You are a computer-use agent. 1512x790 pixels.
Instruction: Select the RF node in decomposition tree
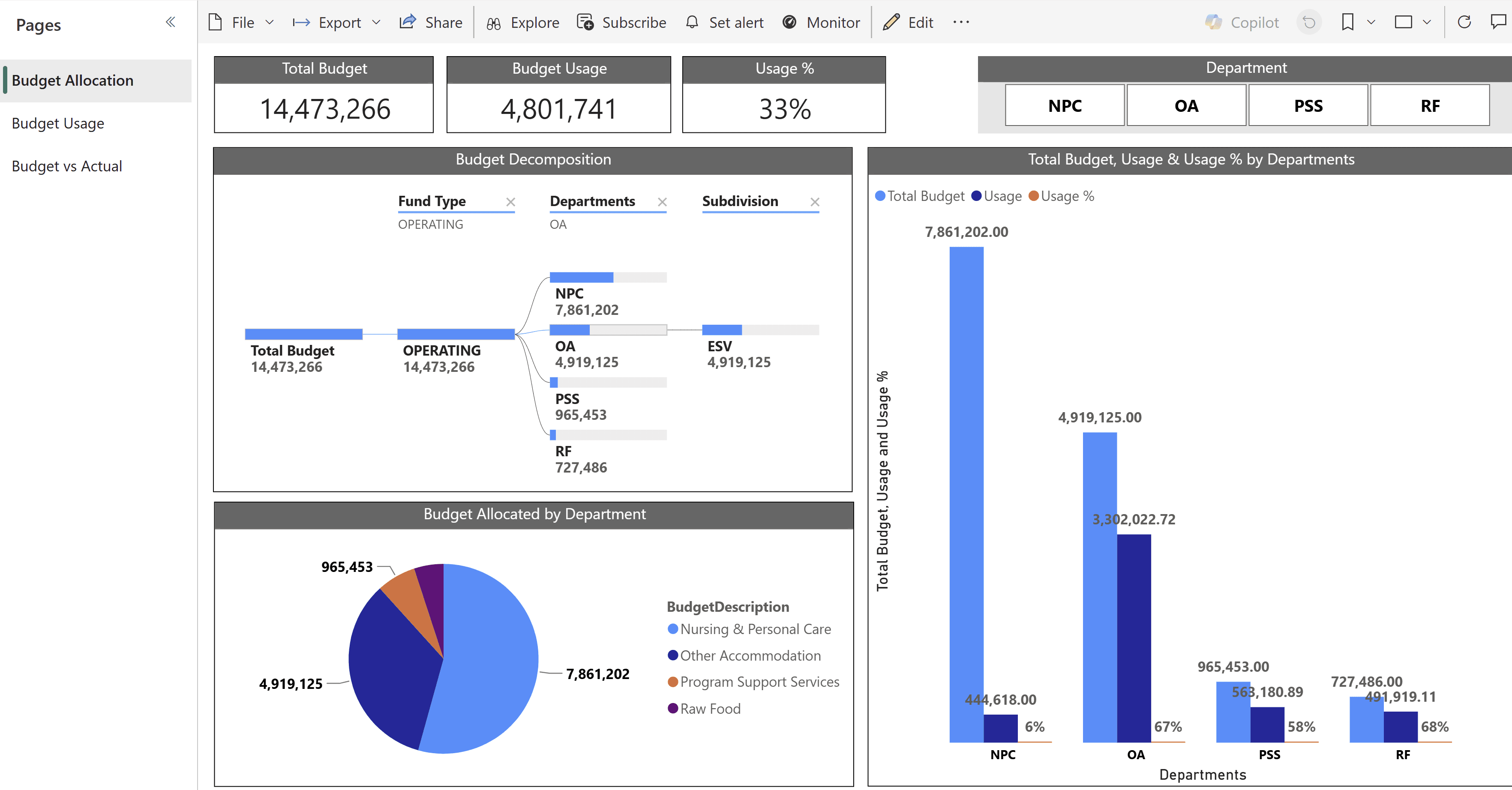click(608, 452)
